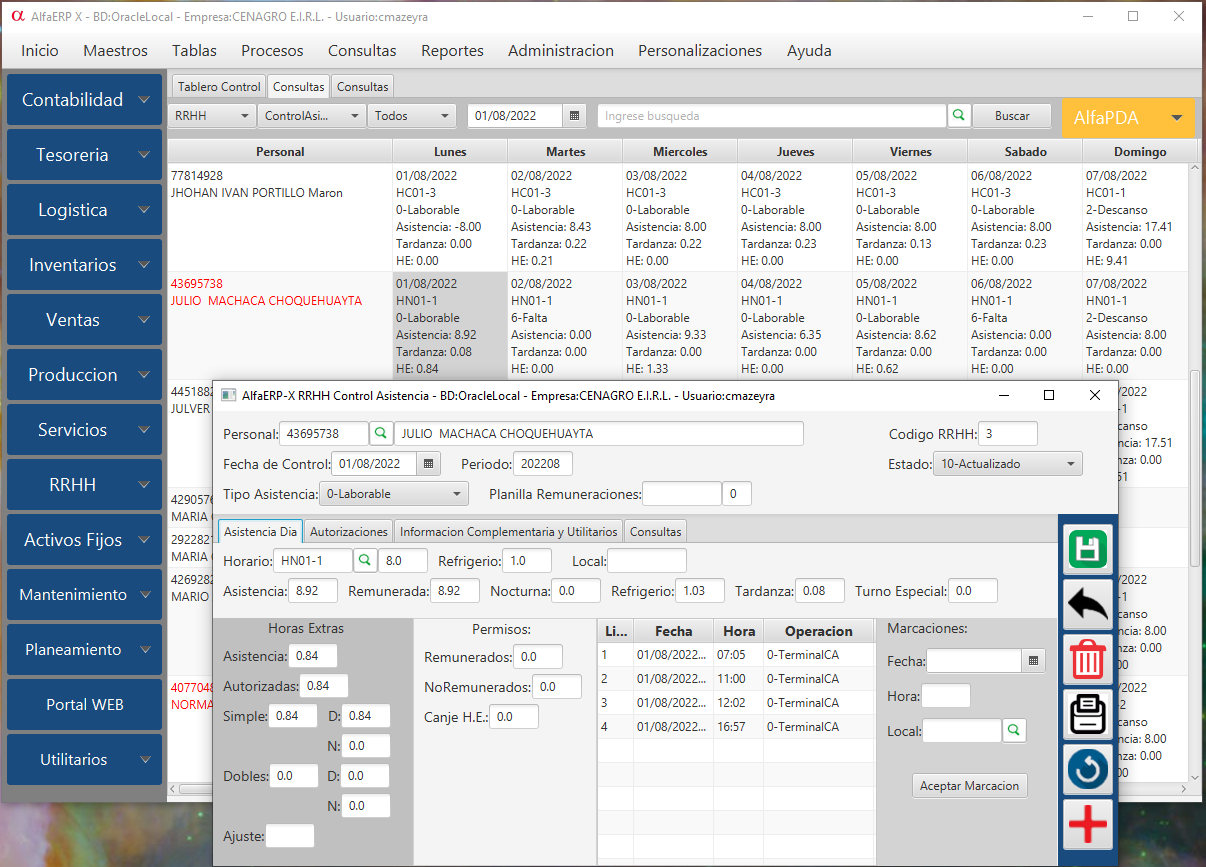Open the Estado dropdown
Screen dimensions: 1206x867
(1007, 464)
